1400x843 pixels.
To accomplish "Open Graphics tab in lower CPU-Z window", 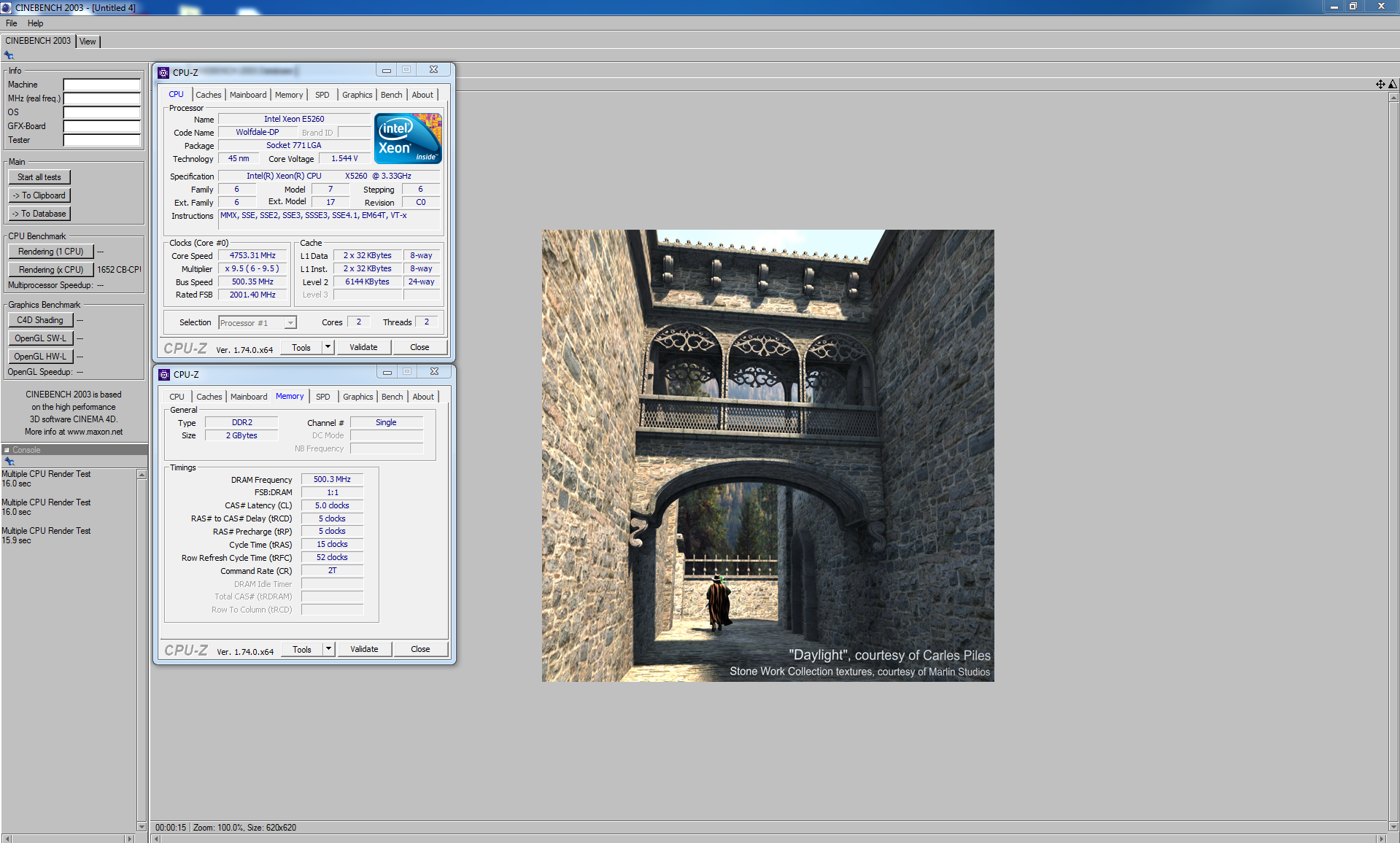I will coord(357,397).
